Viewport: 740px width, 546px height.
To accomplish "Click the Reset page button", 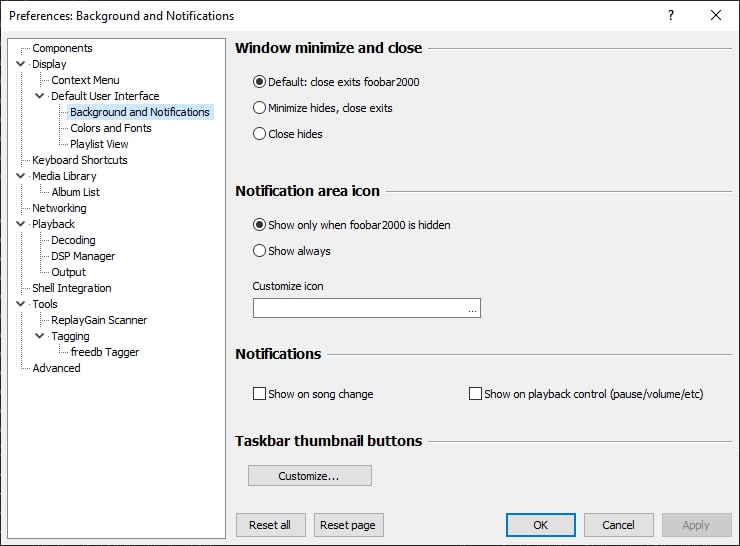I will (x=348, y=525).
